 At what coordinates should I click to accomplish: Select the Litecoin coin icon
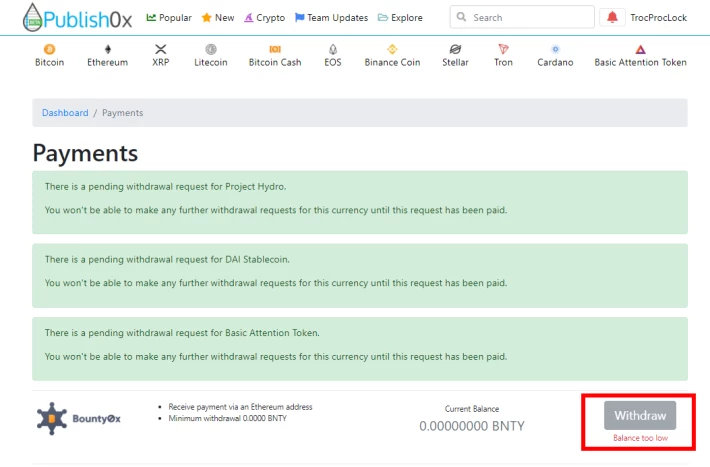tap(211, 49)
